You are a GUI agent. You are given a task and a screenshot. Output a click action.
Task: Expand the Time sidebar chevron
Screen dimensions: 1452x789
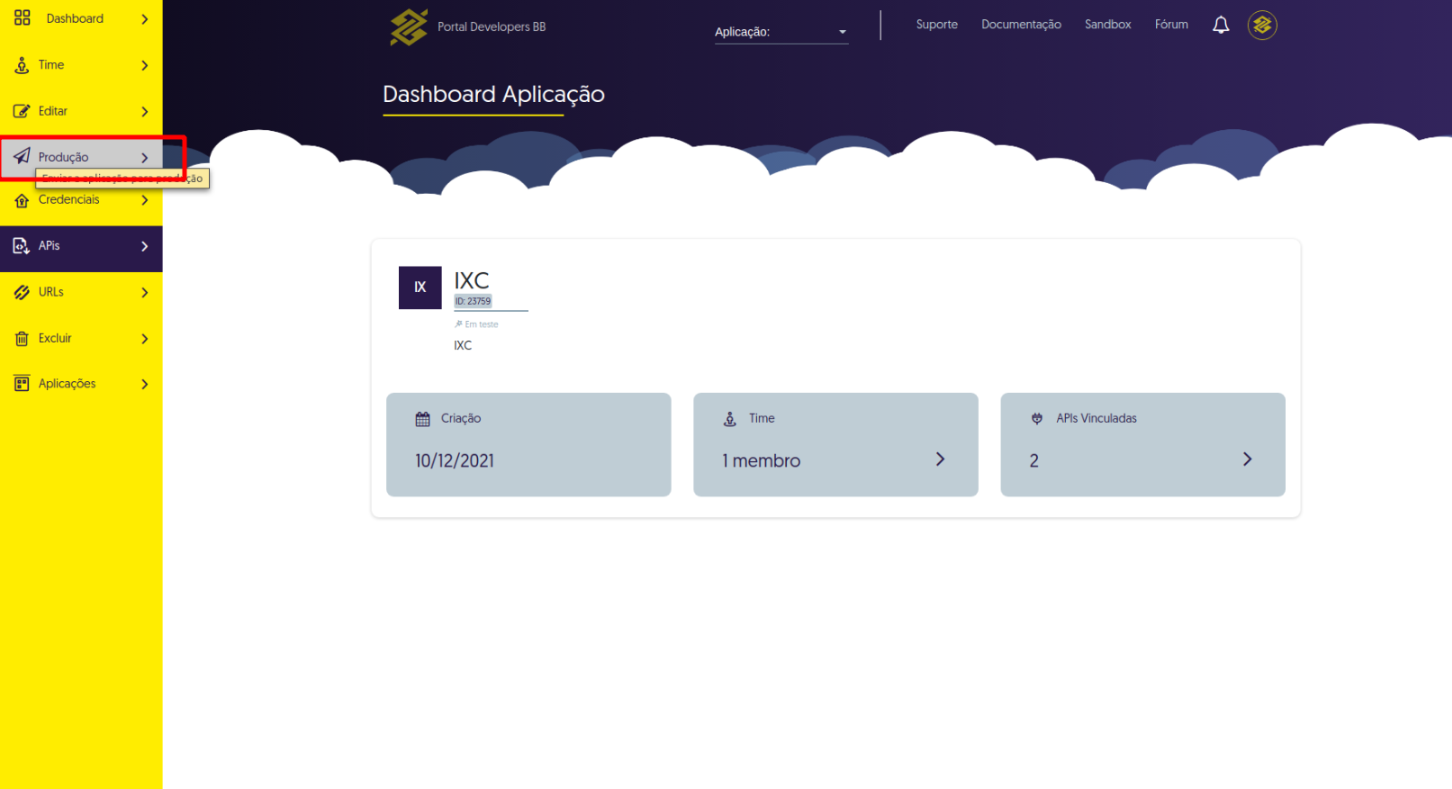point(145,66)
